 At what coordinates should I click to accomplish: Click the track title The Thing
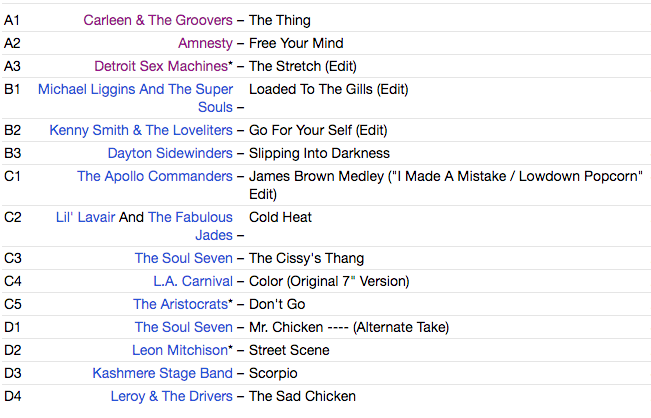[279, 20]
